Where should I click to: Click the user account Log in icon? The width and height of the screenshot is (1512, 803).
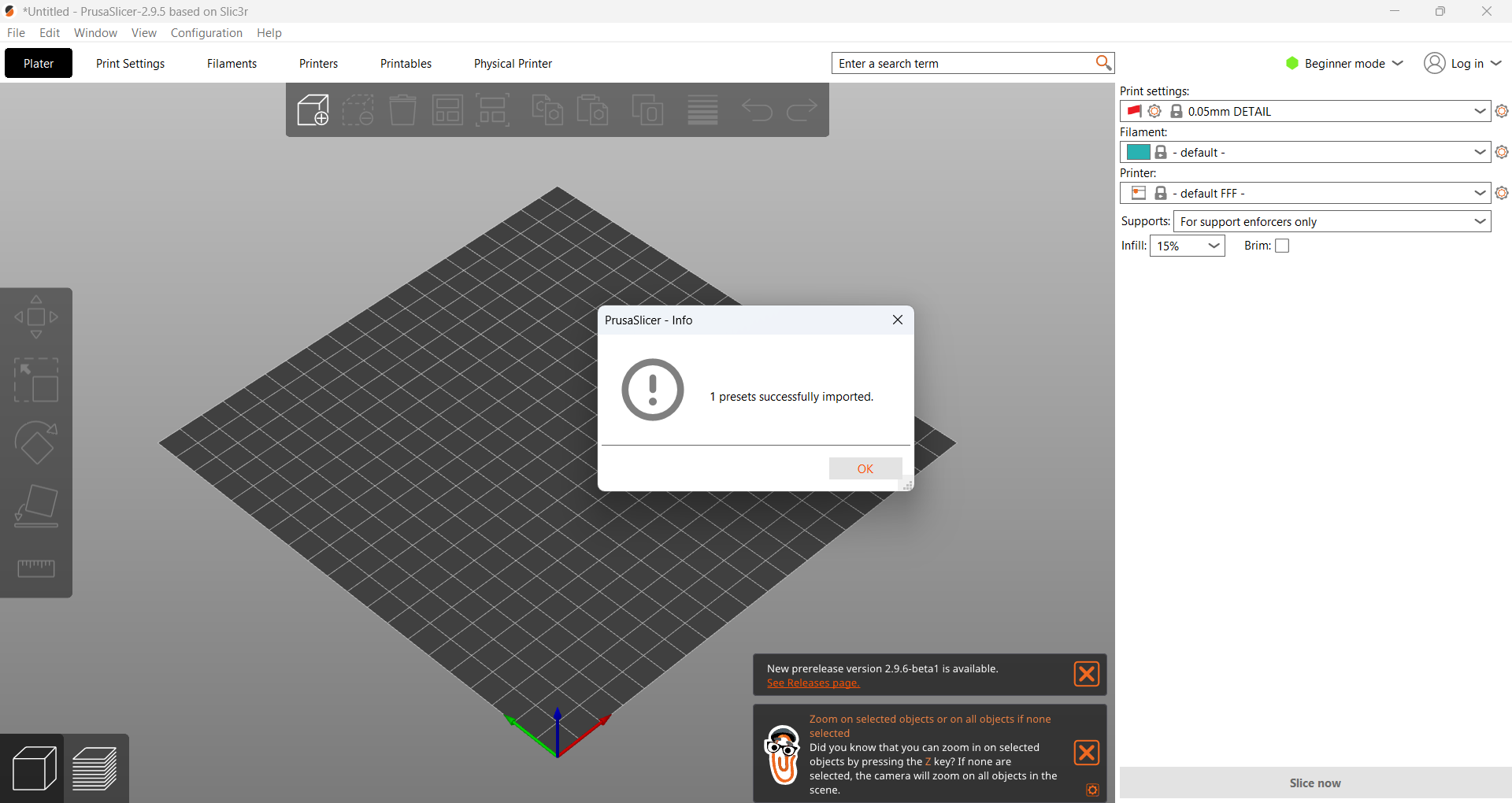coord(1435,63)
